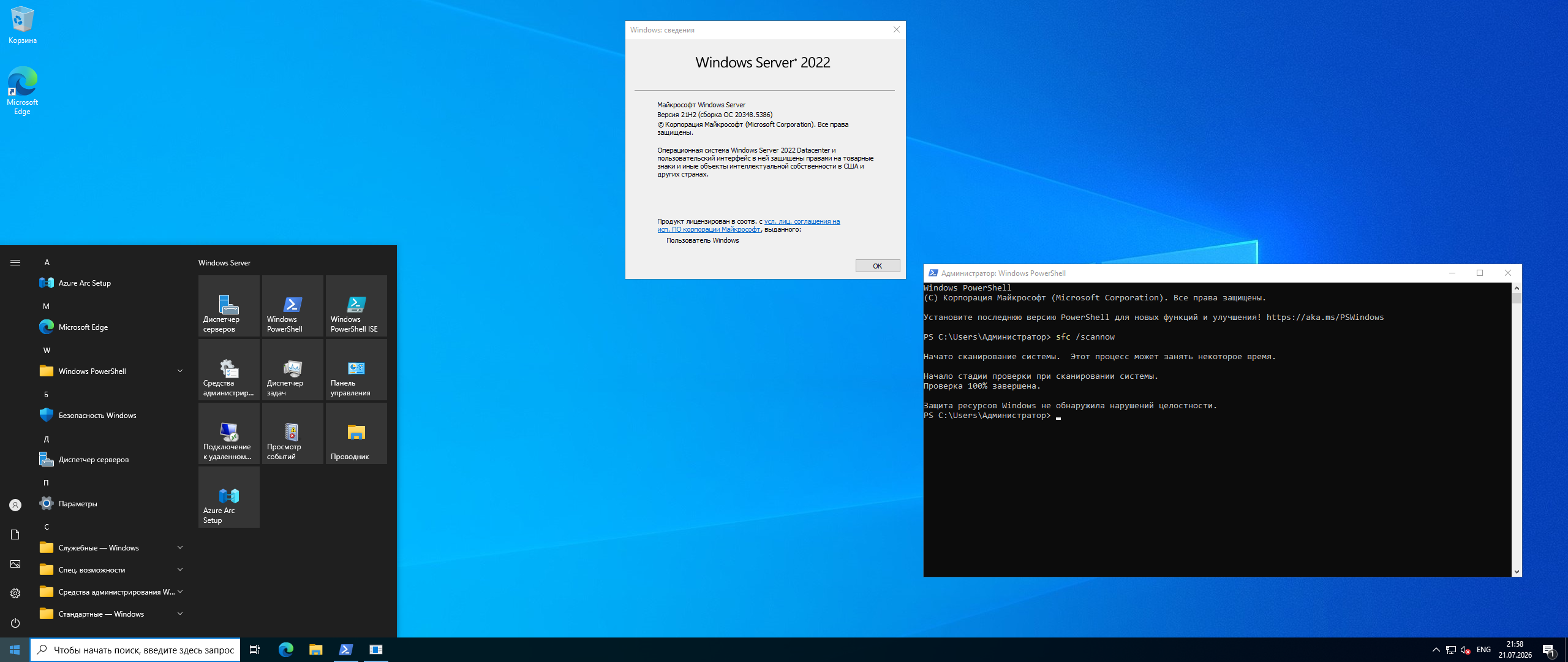Viewport: 1568px width, 662px height.
Task: Open the clock and date flyout
Action: 1515,650
